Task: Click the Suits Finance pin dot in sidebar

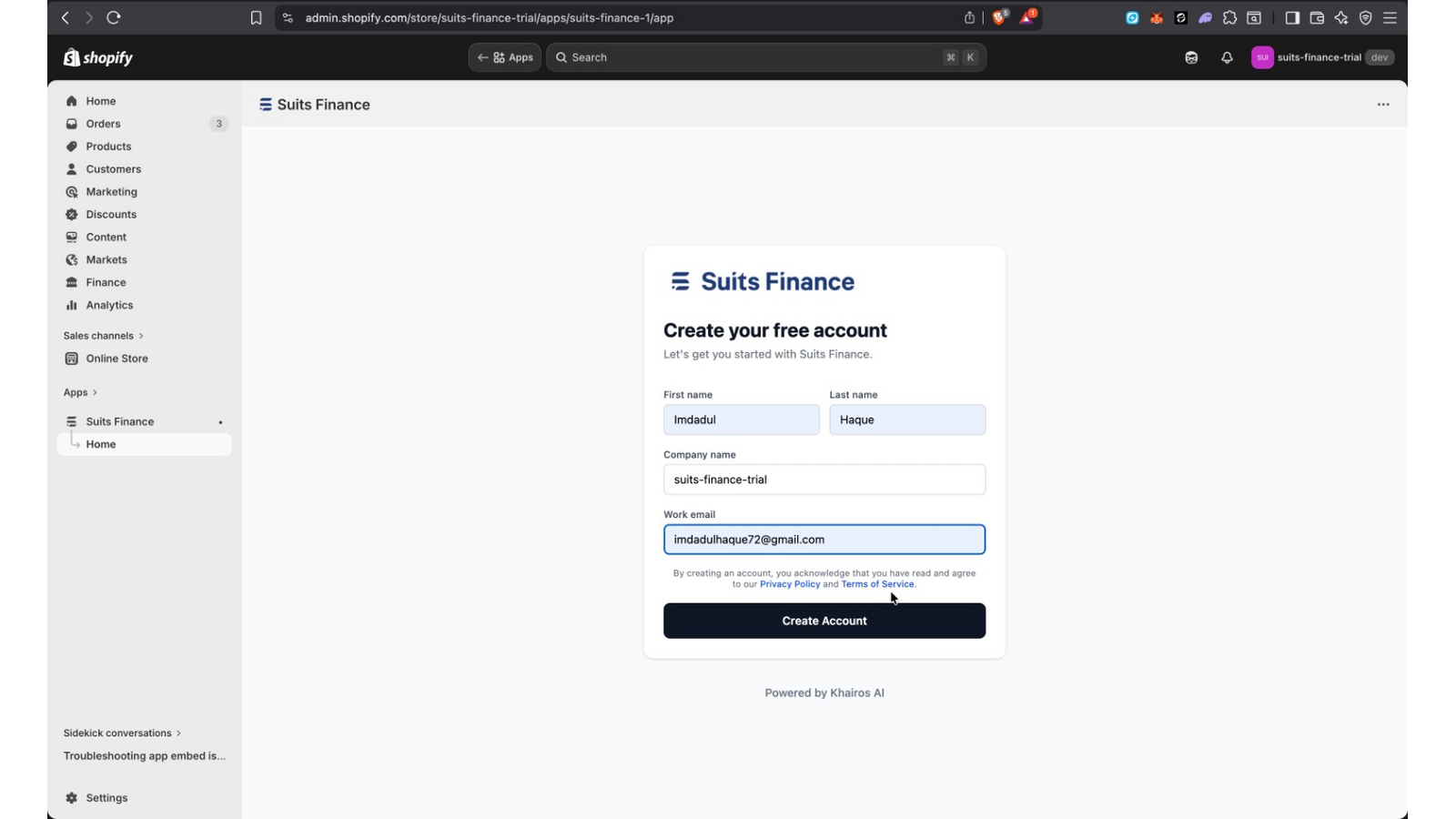Action: click(220, 422)
